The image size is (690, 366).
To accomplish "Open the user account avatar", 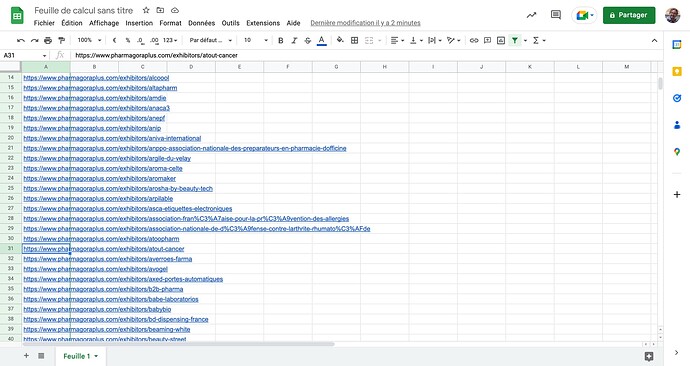I will (672, 15).
